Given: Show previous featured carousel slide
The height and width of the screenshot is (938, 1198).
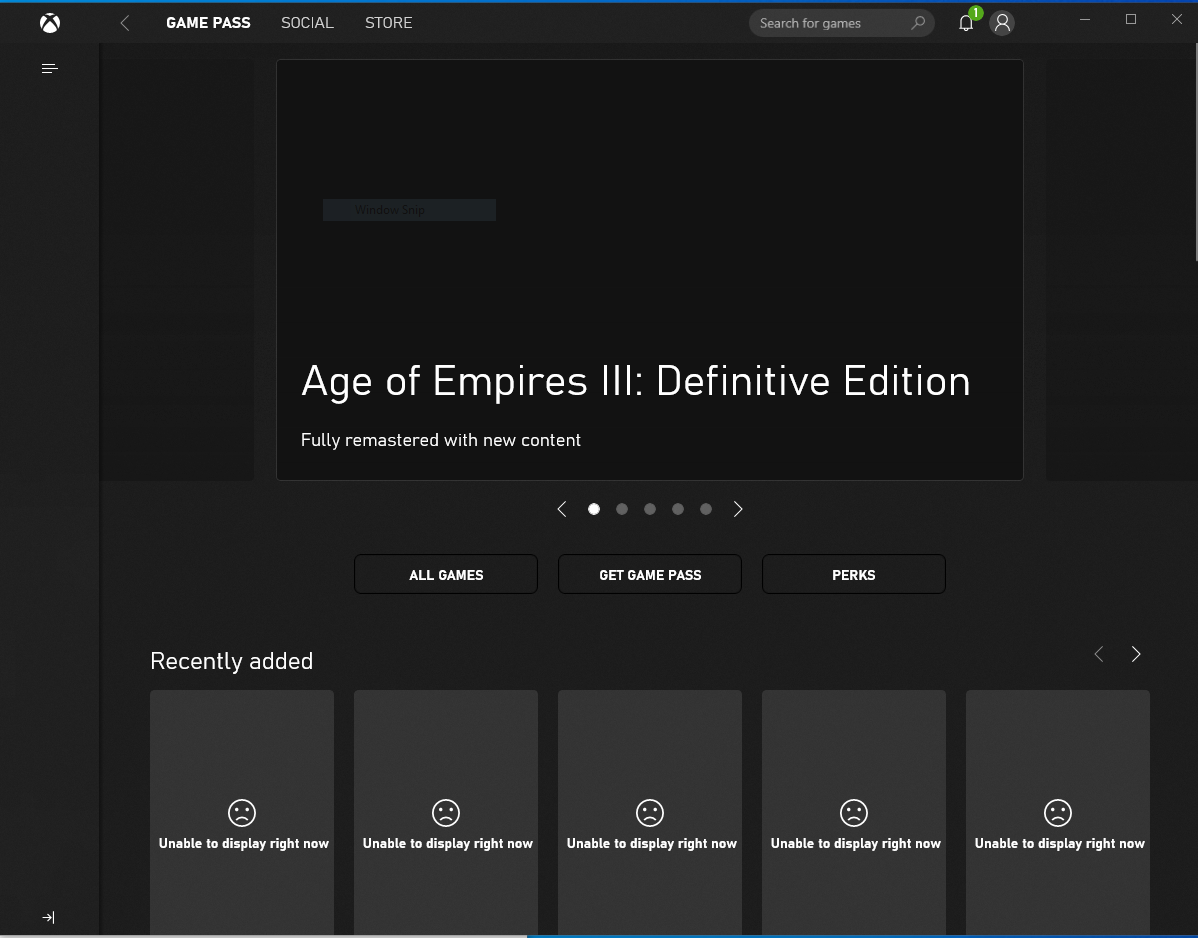Looking at the screenshot, I should [x=562, y=509].
